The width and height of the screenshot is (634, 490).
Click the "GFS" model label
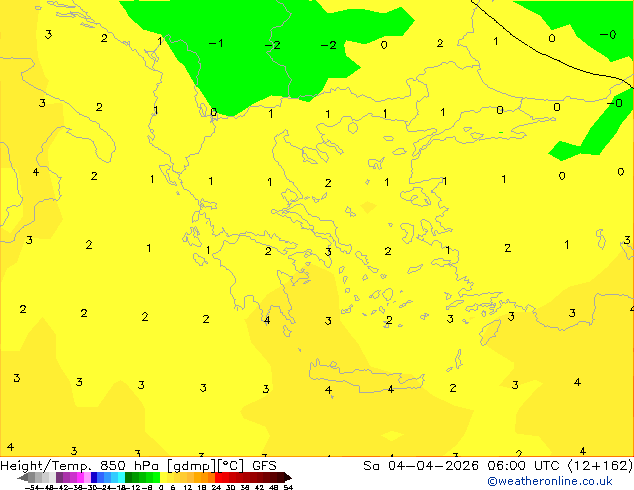[x=264, y=466]
